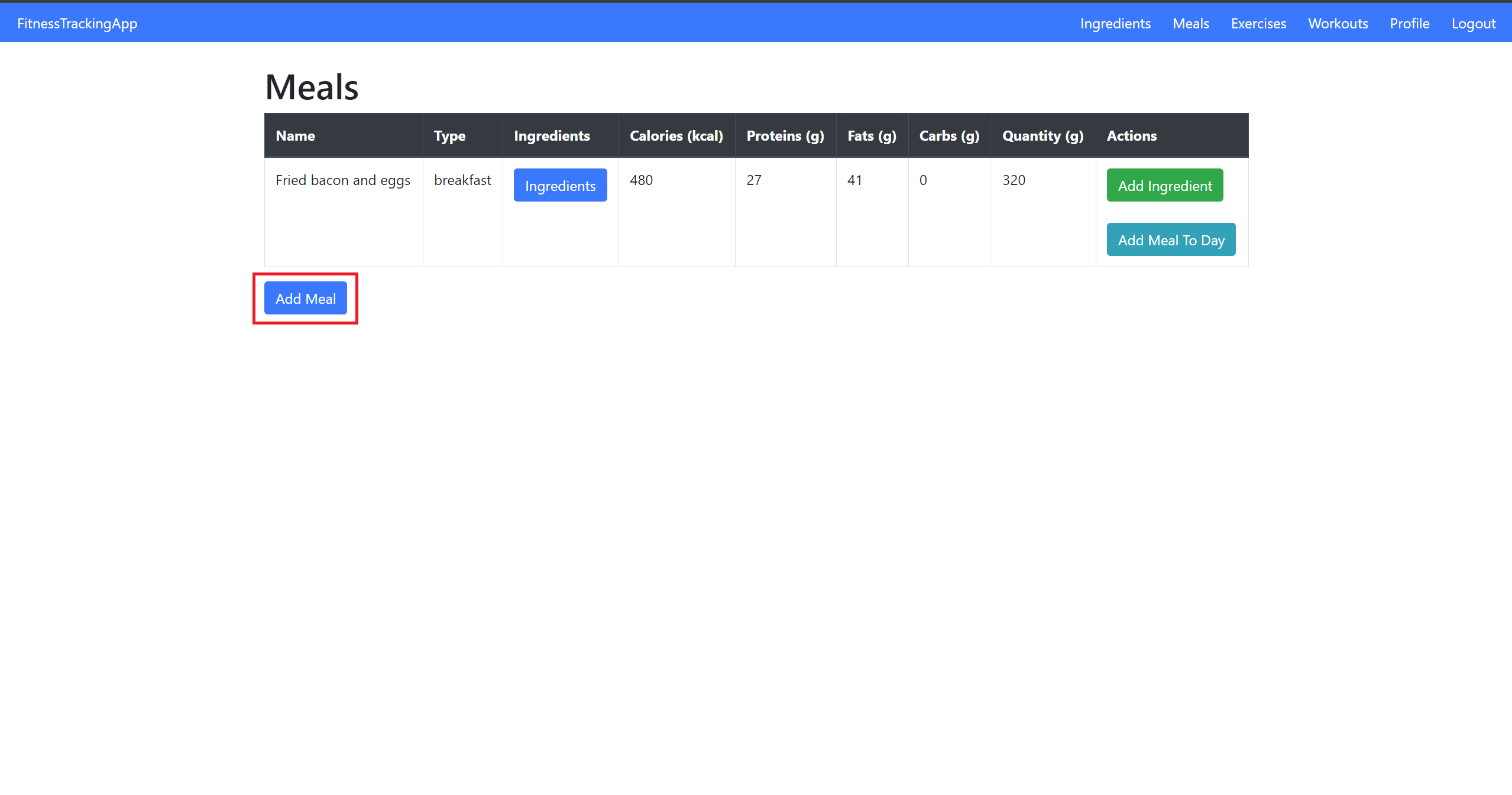Go to Meals in navbar
This screenshot has width=1512, height=795.
point(1190,24)
